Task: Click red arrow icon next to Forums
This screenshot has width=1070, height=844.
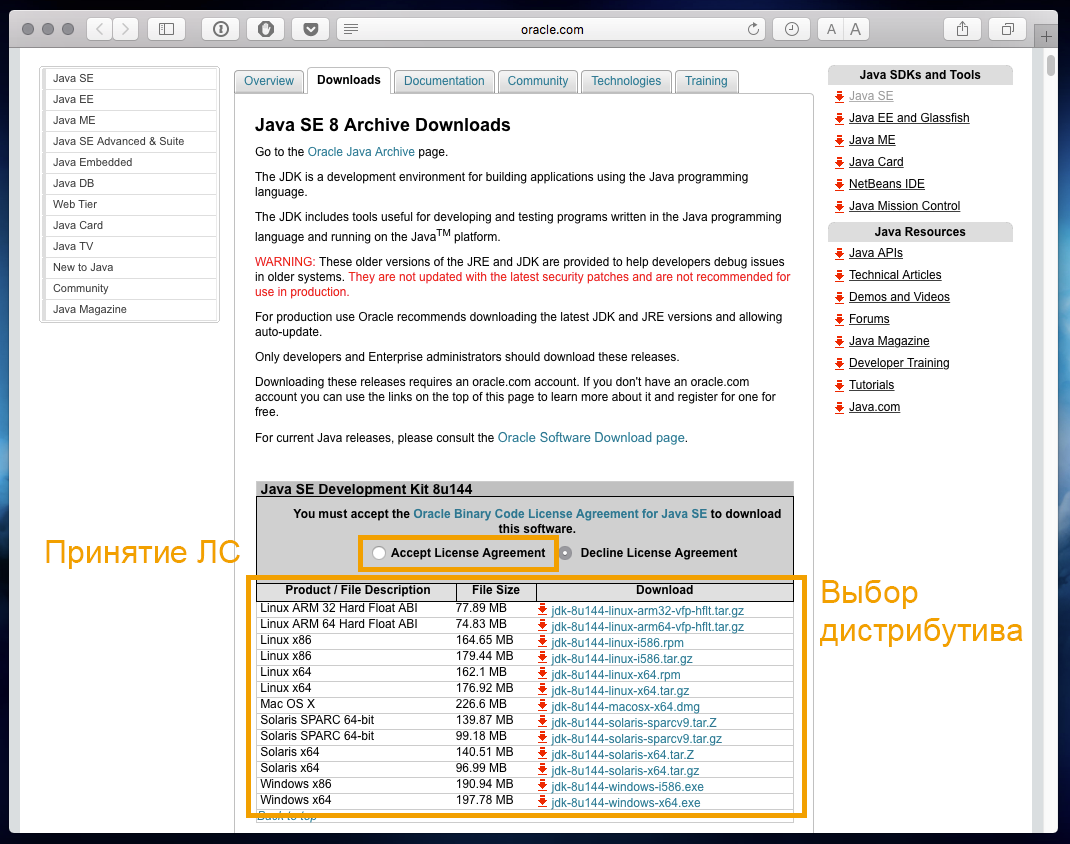Action: [839, 319]
